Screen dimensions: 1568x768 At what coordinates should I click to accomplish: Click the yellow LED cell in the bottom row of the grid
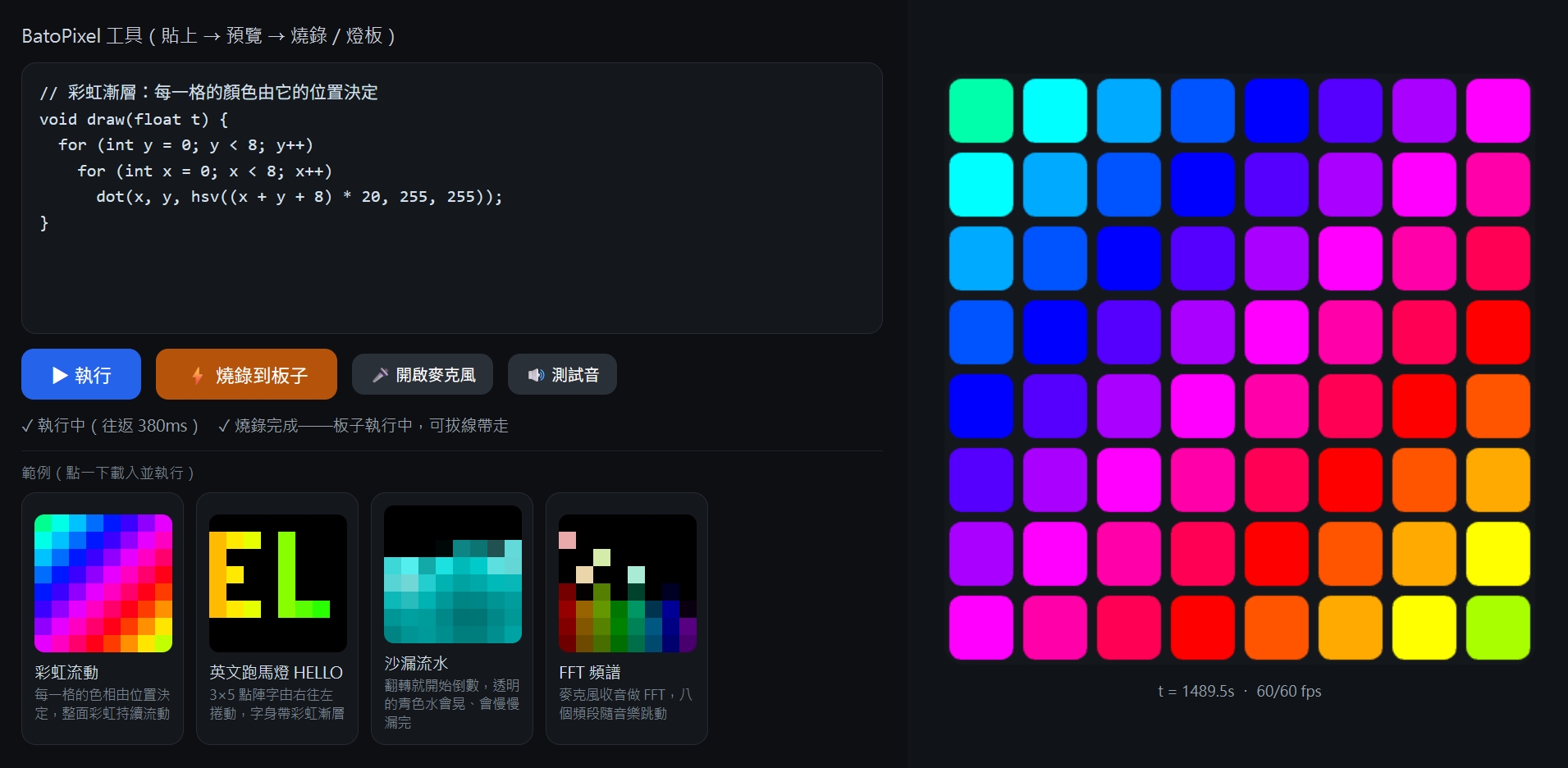click(1424, 628)
